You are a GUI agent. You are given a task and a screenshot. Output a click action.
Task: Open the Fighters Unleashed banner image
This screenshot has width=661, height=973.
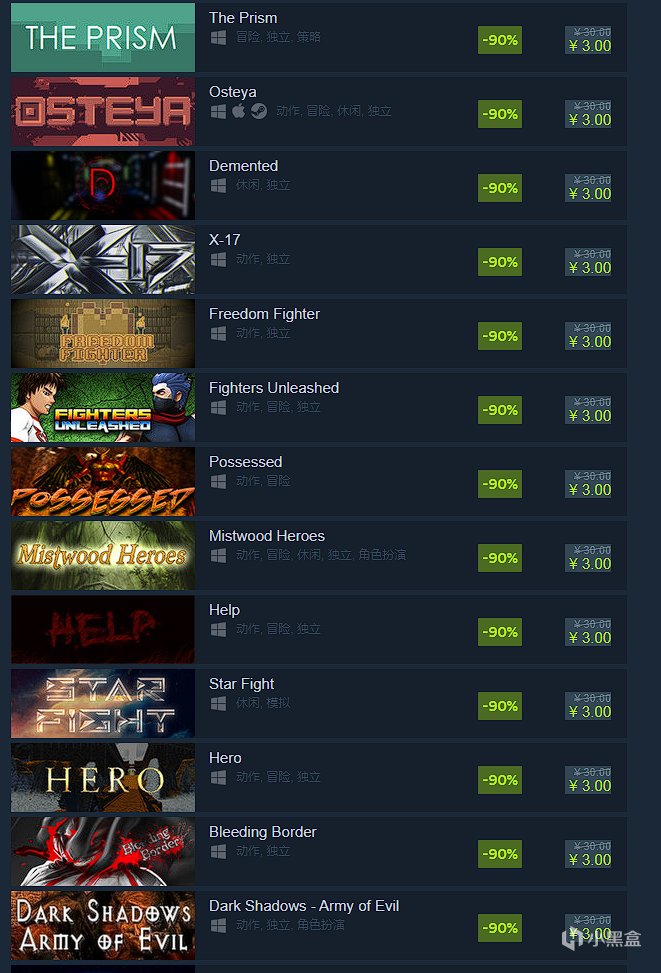point(103,407)
